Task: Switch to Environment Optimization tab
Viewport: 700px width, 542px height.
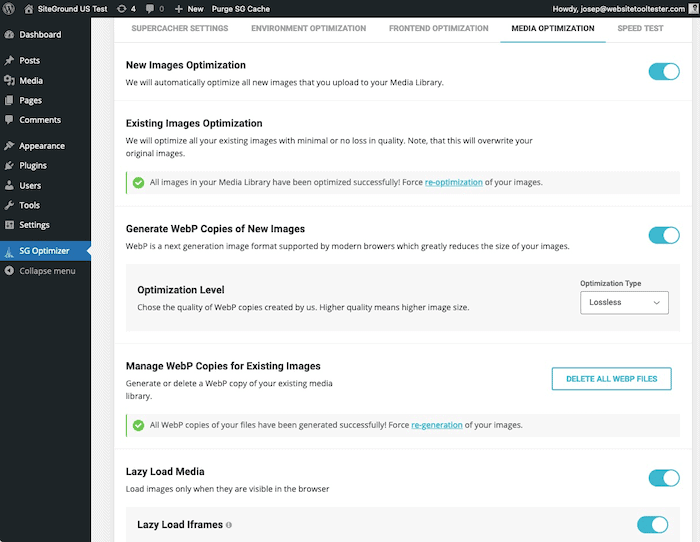Action: tap(308, 28)
